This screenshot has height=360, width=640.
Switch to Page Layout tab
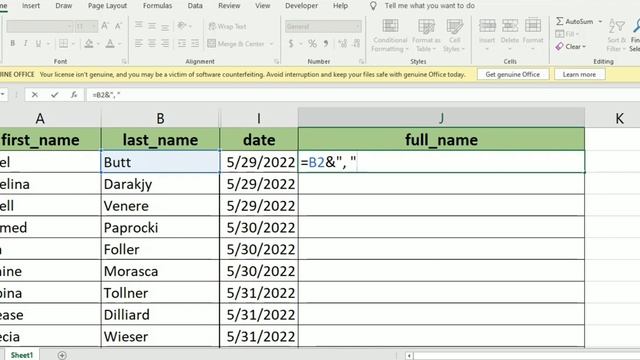[107, 6]
